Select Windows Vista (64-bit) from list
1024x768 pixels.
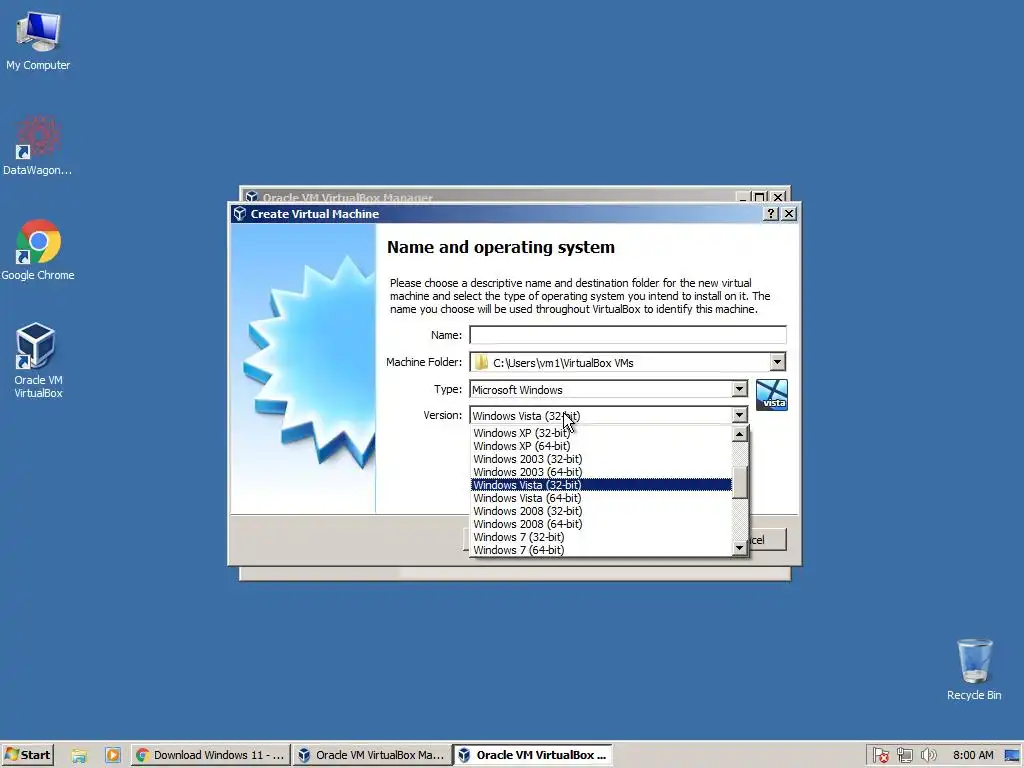click(601, 498)
